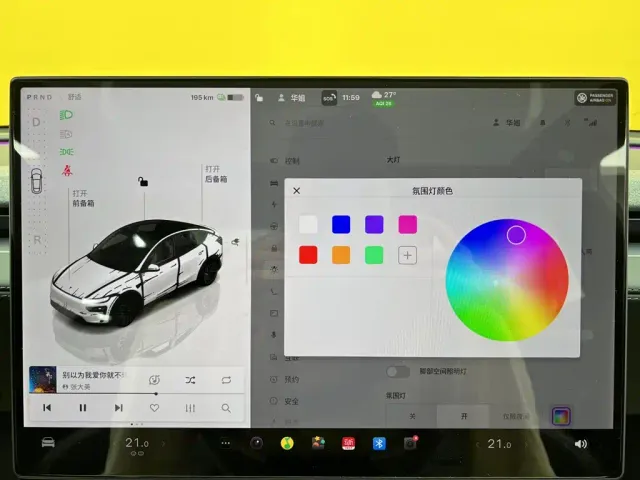
Task: Tap the lock icon in status bar
Action: (259, 98)
